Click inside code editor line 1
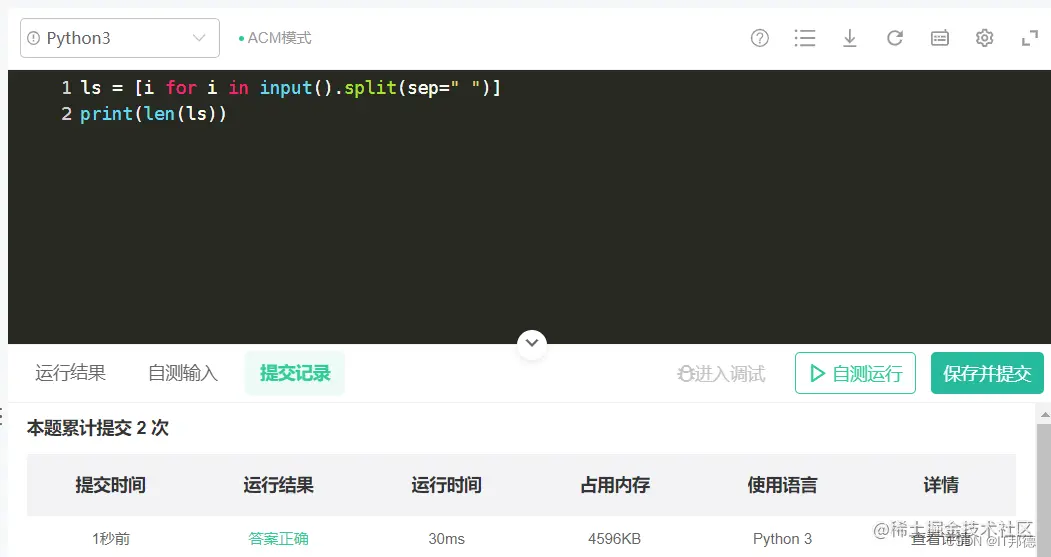1051x557 pixels. click(290, 88)
